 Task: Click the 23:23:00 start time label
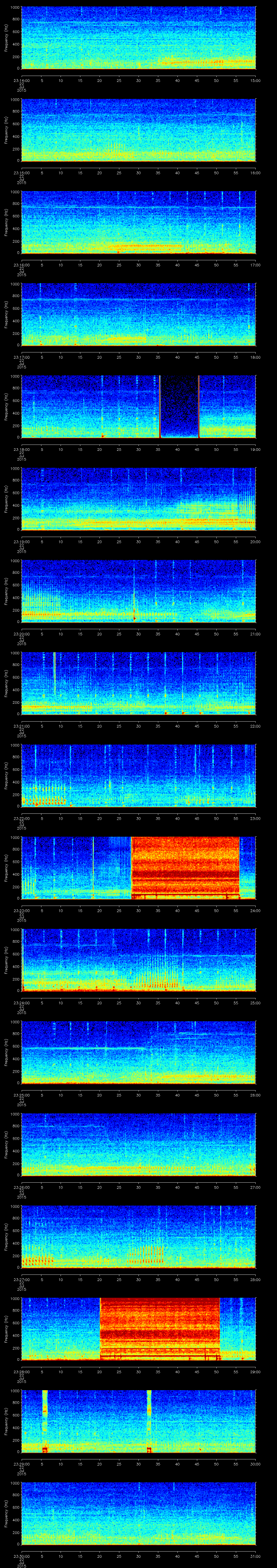pyautogui.click(x=22, y=910)
